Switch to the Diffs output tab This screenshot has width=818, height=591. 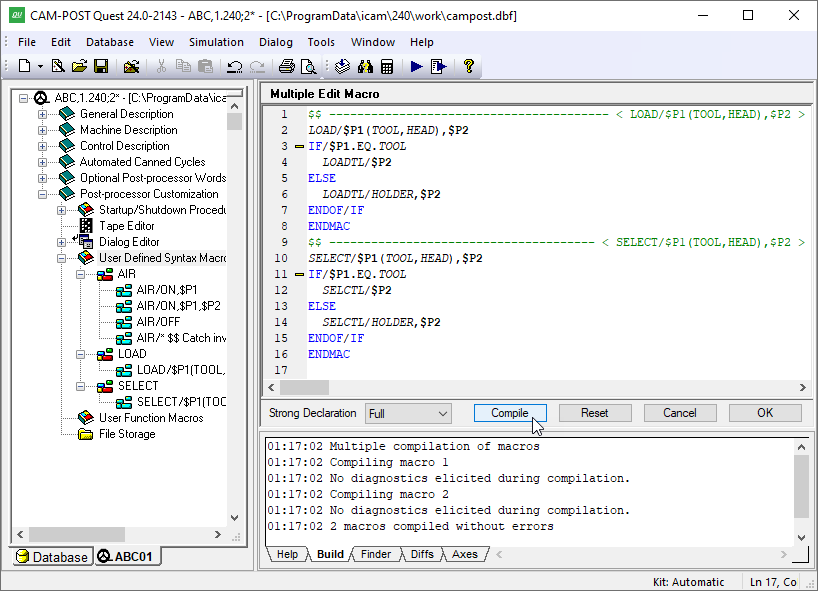422,554
